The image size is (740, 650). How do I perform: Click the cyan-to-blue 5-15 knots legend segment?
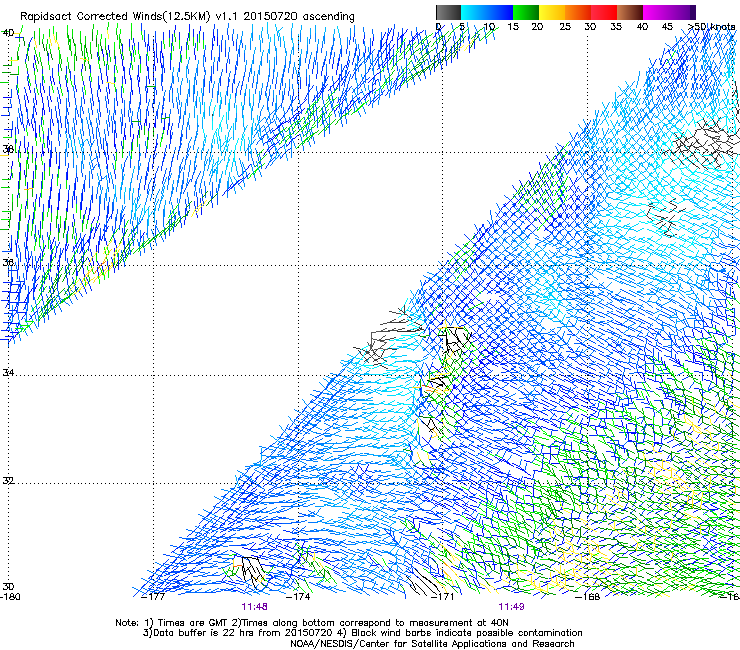(x=487, y=12)
